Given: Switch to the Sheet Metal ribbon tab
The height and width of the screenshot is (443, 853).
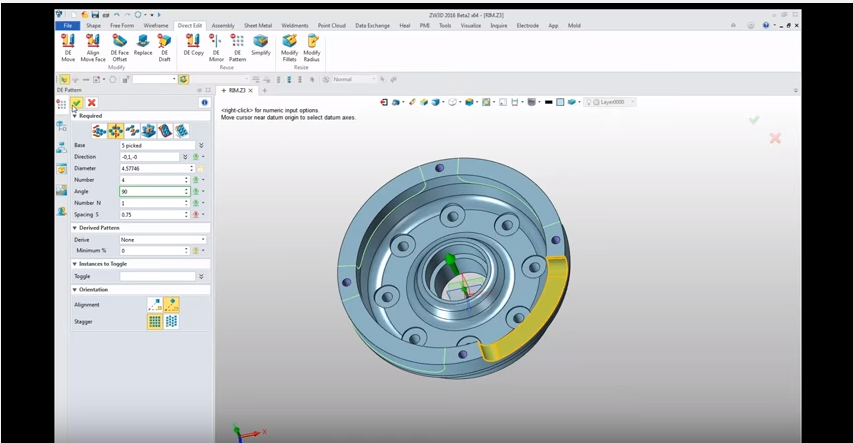Looking at the screenshot, I should pos(258,25).
